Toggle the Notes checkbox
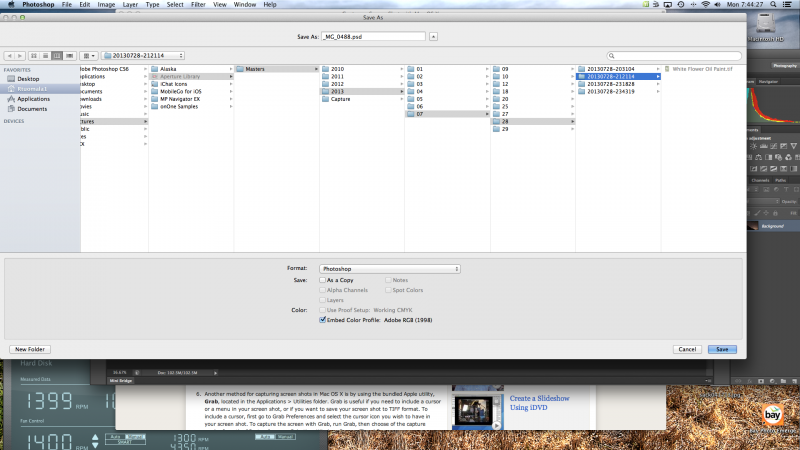Viewport: 800px width, 450px height. click(388, 280)
